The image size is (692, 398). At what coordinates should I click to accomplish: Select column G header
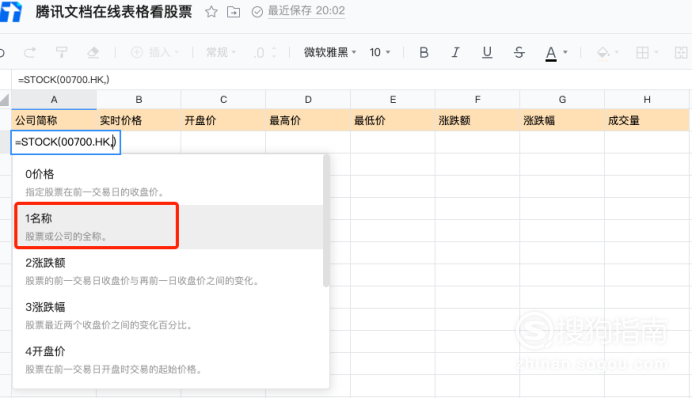(x=562, y=100)
